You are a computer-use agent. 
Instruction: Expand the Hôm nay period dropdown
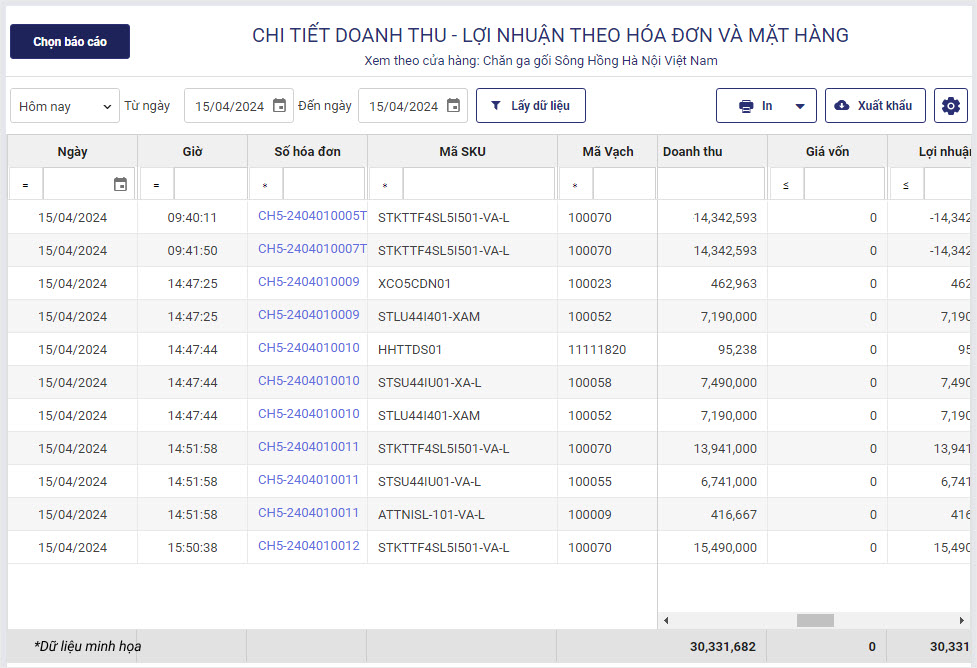[65, 106]
